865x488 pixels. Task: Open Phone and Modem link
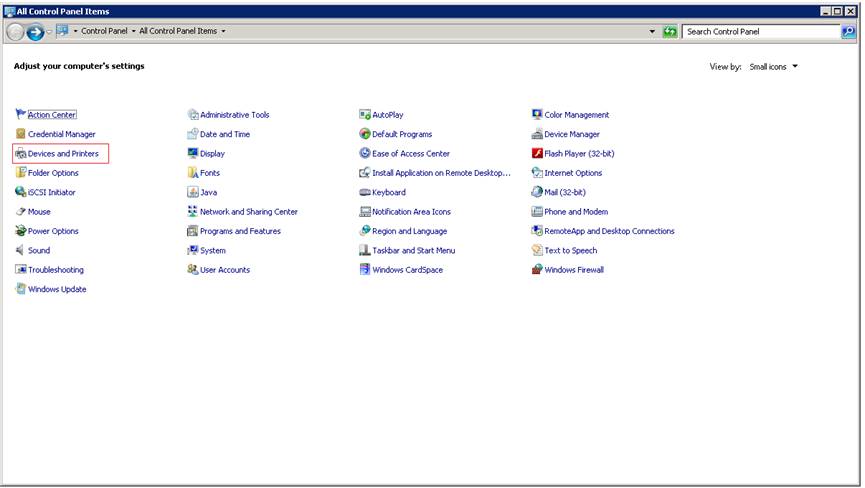pos(576,211)
